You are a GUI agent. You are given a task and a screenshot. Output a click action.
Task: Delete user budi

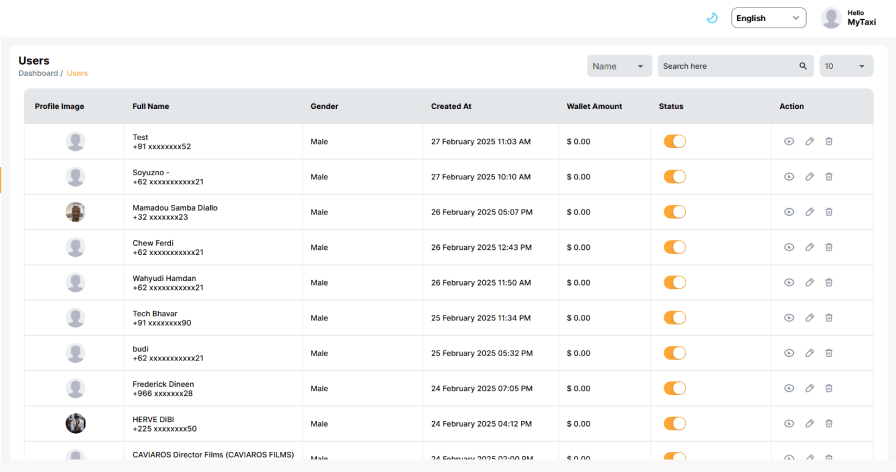tap(829, 353)
